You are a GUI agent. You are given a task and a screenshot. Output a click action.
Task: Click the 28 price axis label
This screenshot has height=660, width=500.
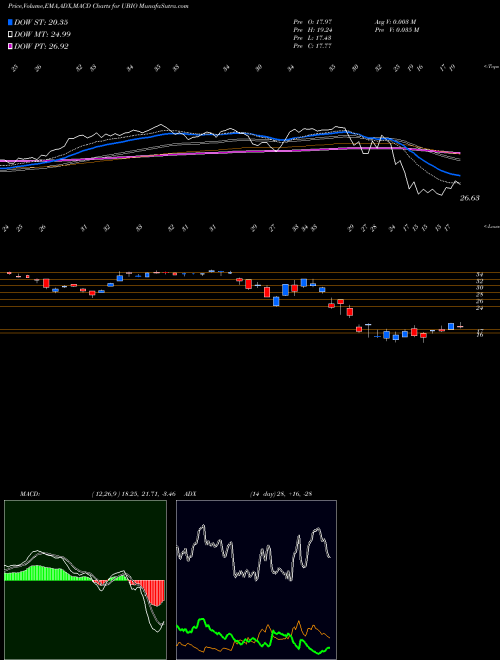(x=479, y=294)
